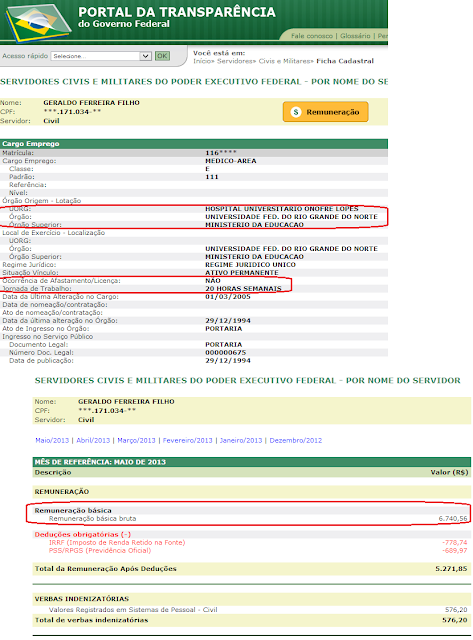Click Ficha Cadastral breadcrumb text
Image resolution: width=473 pixels, height=640 pixels.
[x=345, y=61]
